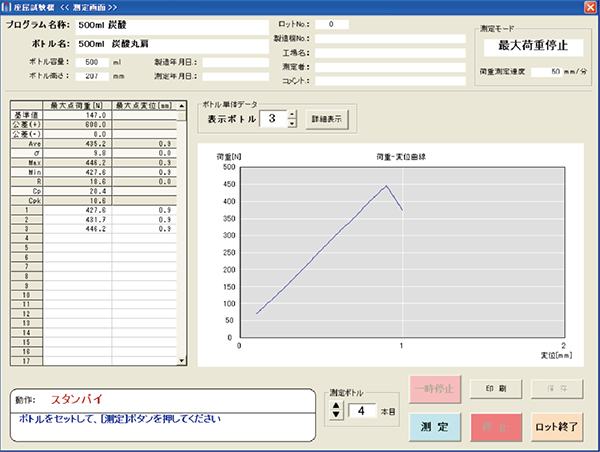Click the 測定ボトル value field showing 4
Image resolution: width=600 pixels, height=452 pixels.
[x=363, y=411]
